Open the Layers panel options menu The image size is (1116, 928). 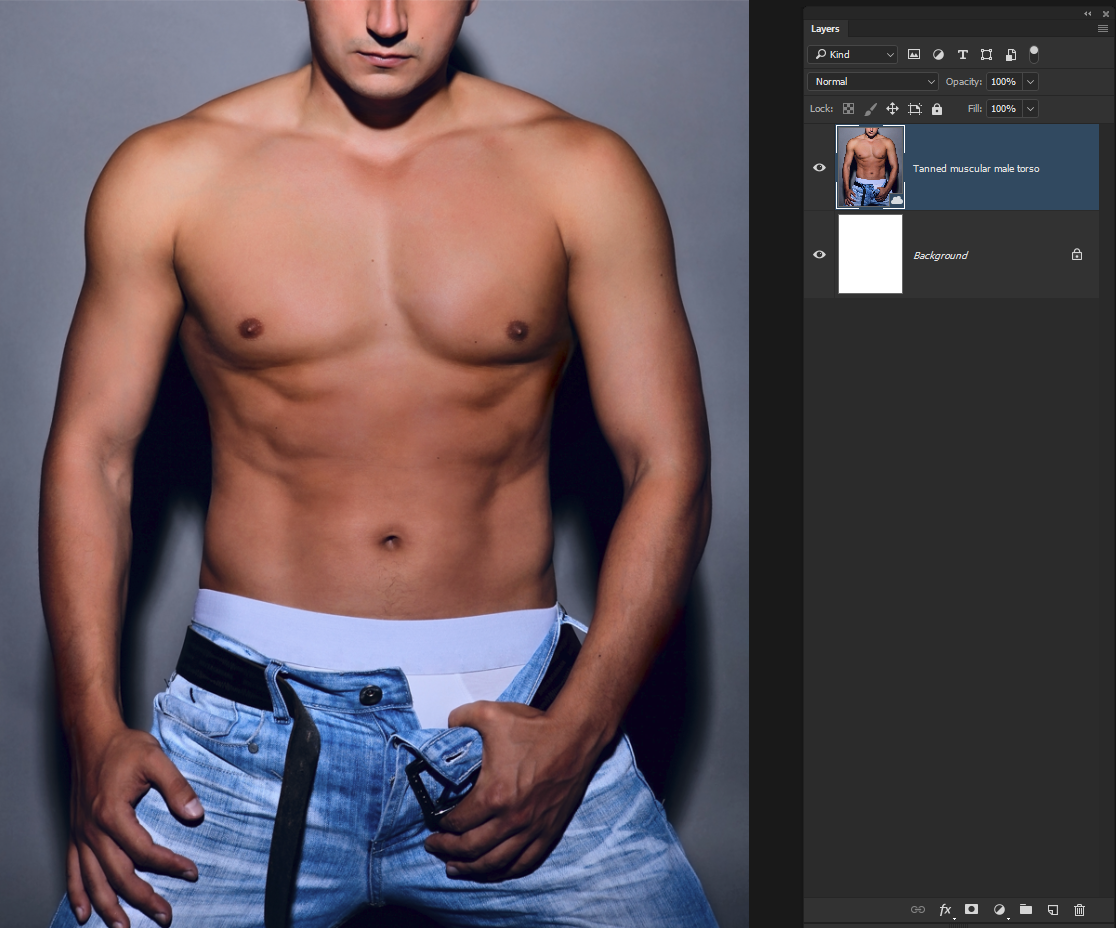click(x=1102, y=28)
